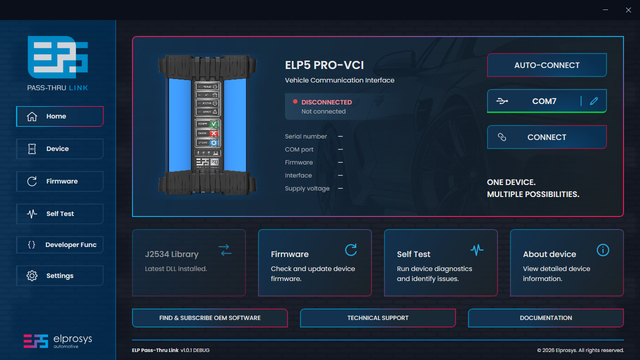Open Settings from sidebar
640x360 pixels.
[60, 276]
